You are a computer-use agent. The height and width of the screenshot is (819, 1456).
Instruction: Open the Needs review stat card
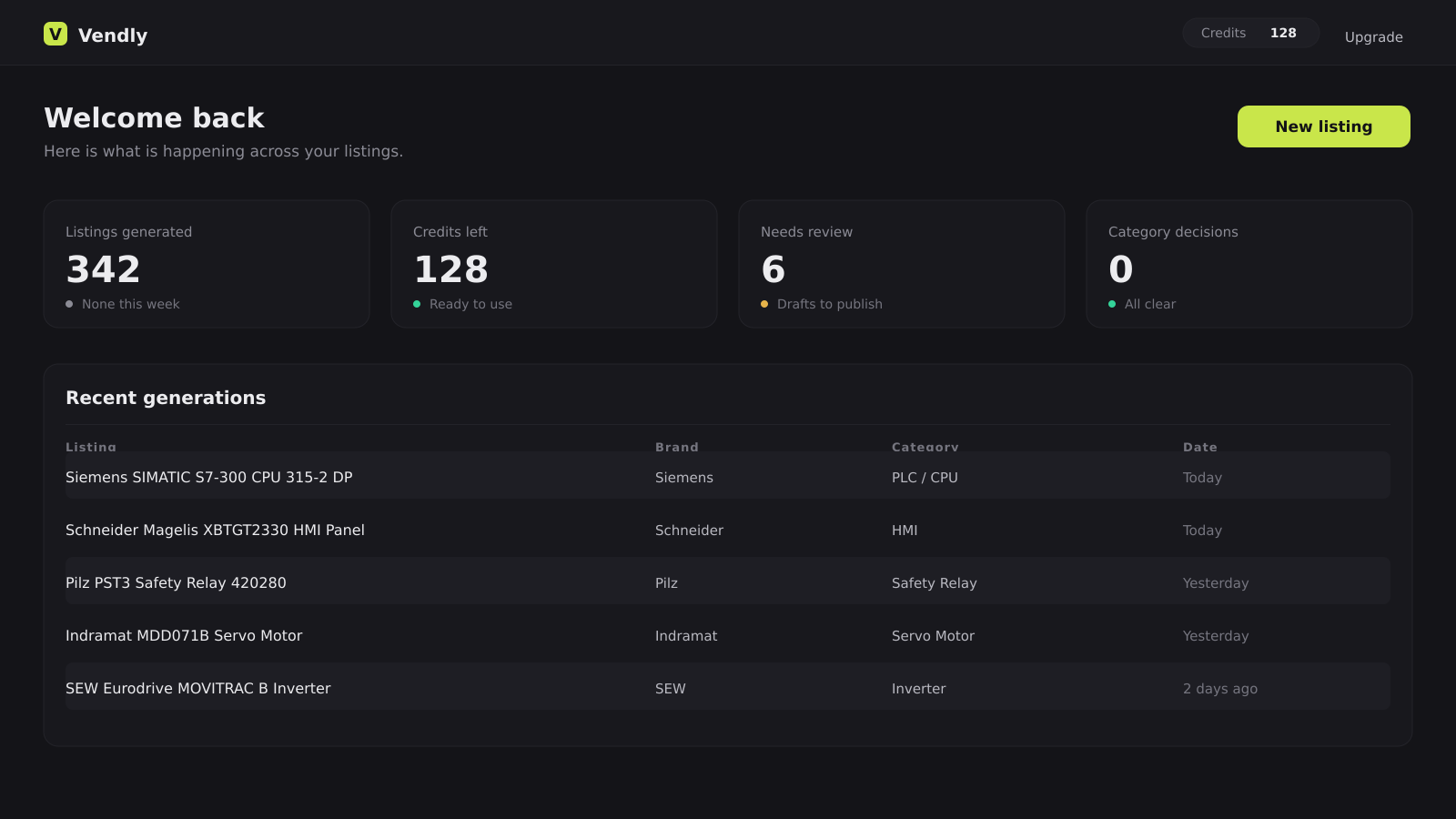coord(902,264)
